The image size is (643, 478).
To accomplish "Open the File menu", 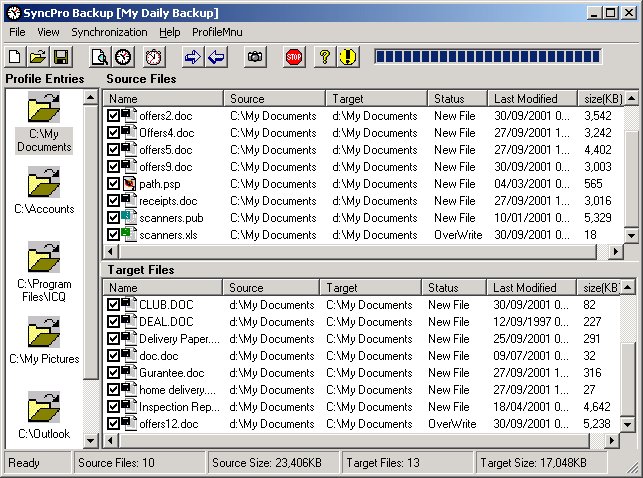I will [x=17, y=32].
